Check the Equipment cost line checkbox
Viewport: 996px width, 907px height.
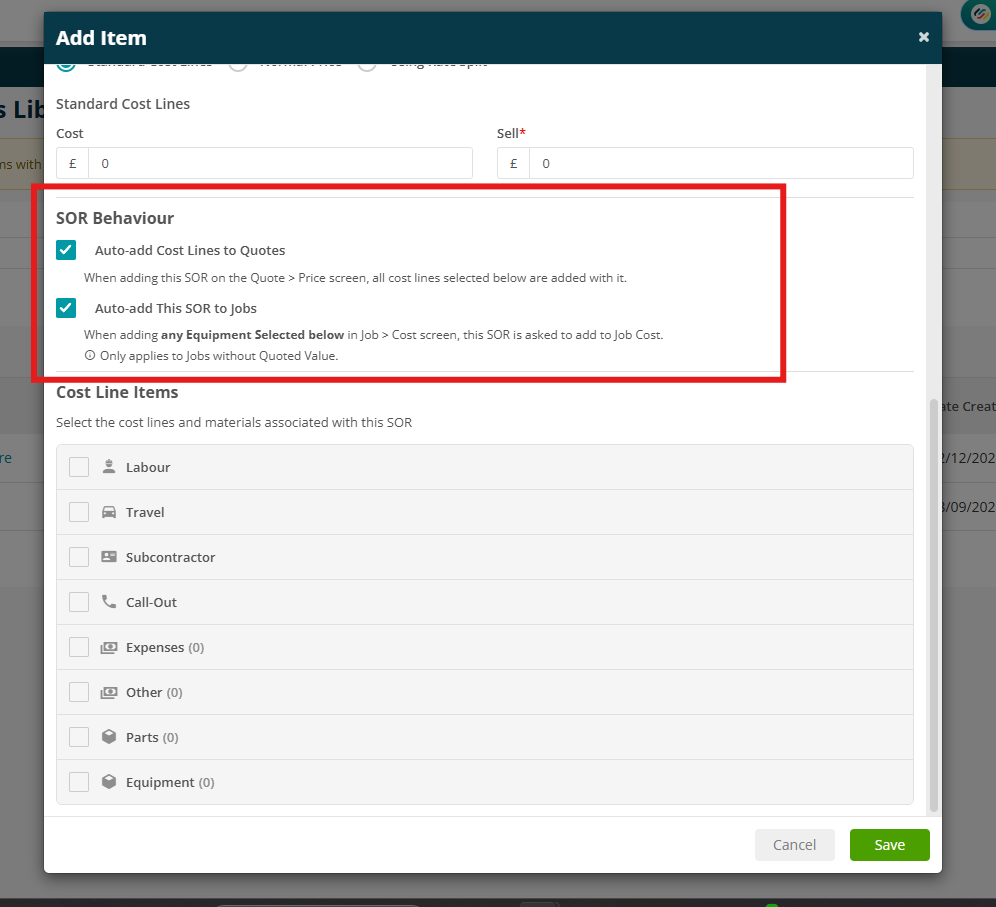[79, 782]
